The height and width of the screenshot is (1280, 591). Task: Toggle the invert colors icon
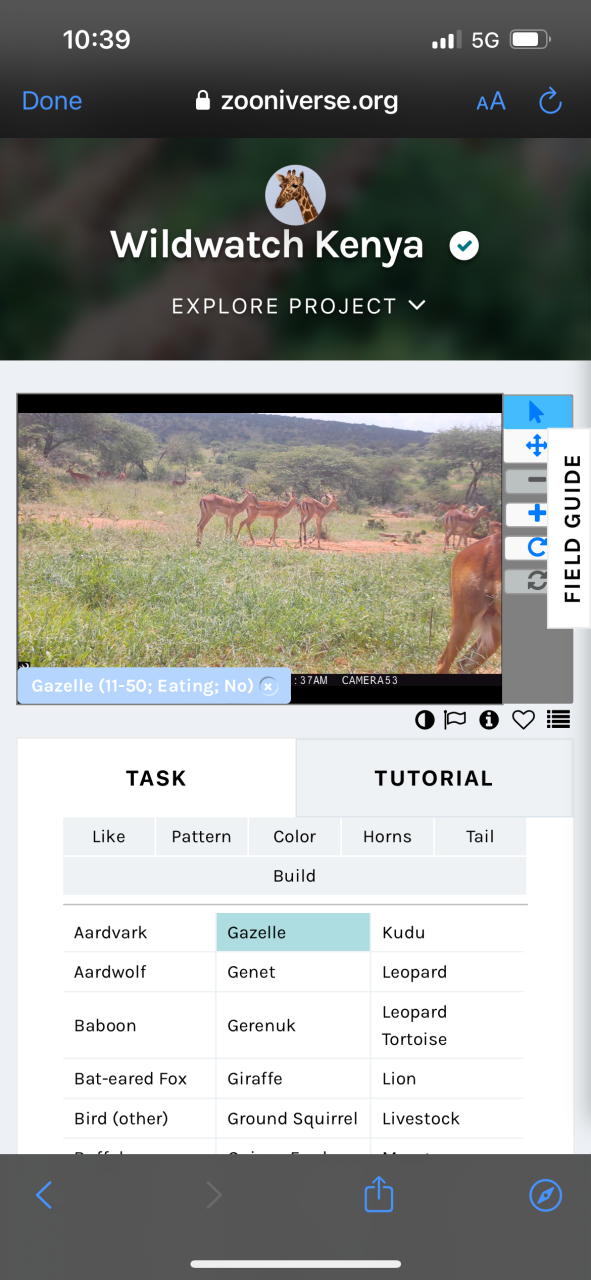[425, 720]
